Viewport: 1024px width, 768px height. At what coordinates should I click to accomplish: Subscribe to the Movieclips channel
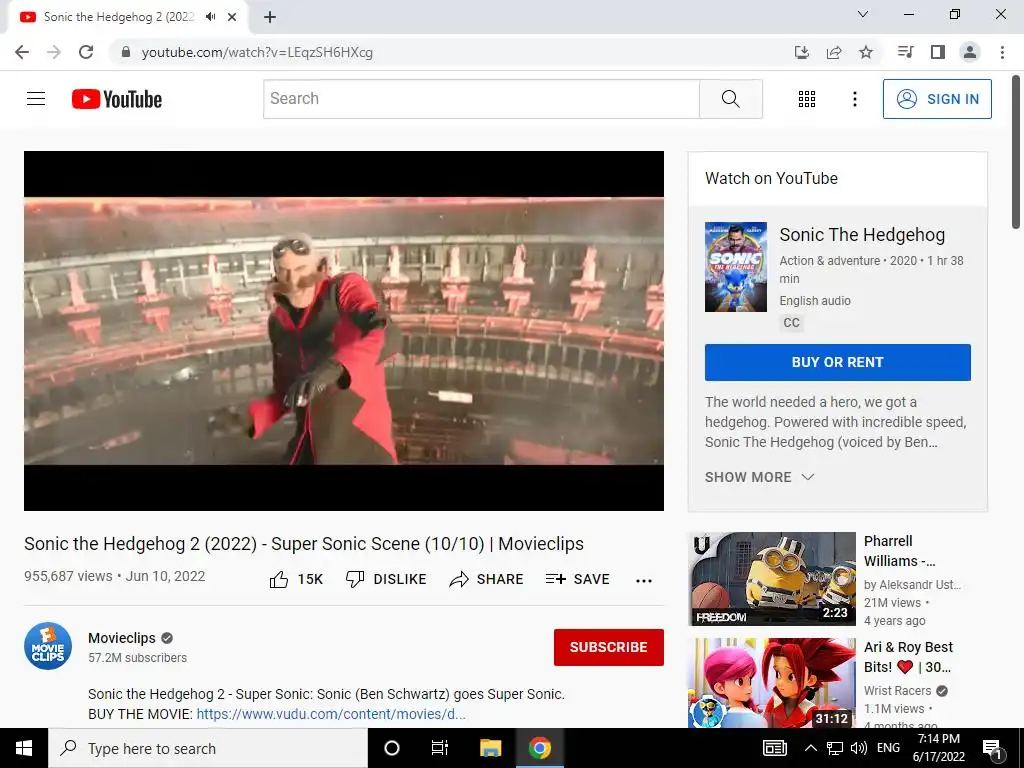click(609, 647)
